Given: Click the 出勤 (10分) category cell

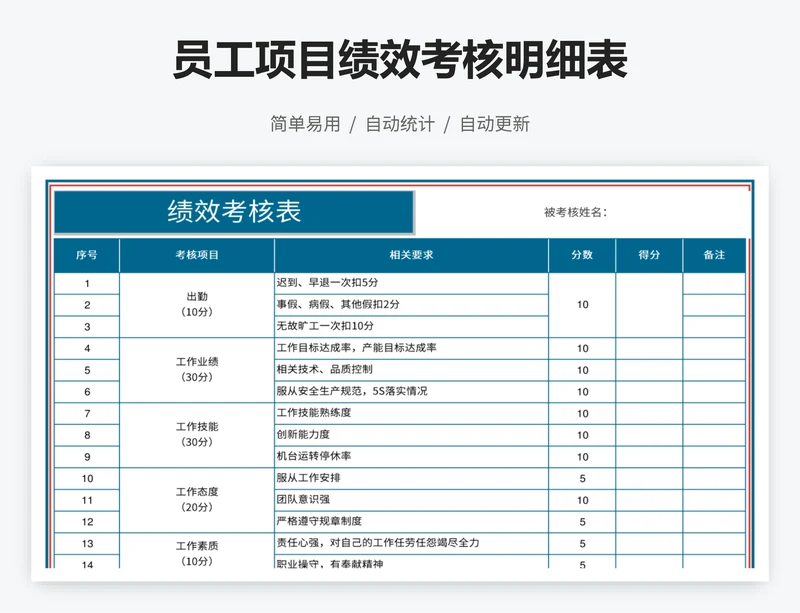Looking at the screenshot, I should coord(197,304).
